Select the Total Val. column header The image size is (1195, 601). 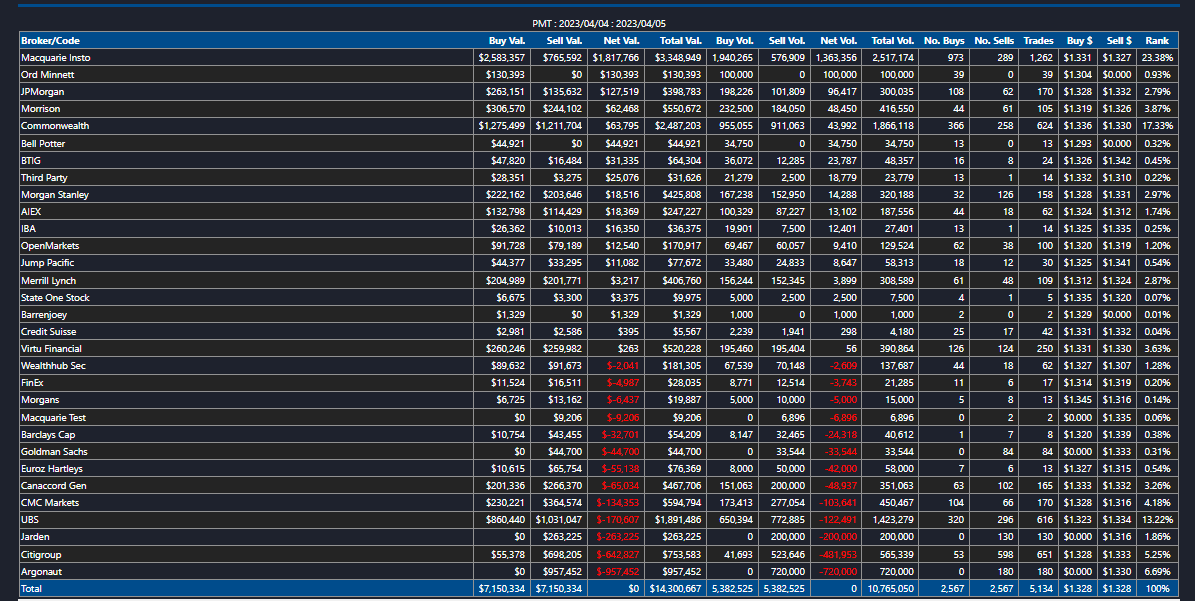pyautogui.click(x=681, y=40)
